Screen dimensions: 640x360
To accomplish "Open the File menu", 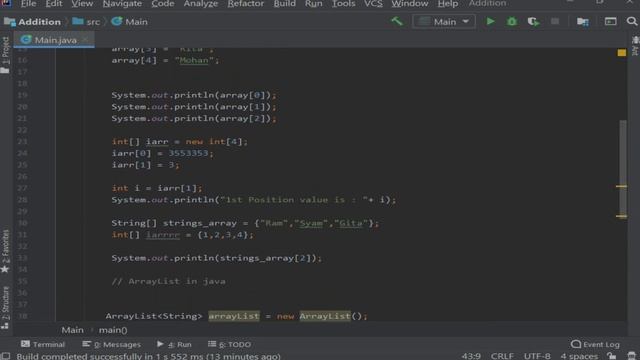I will (28, 4).
